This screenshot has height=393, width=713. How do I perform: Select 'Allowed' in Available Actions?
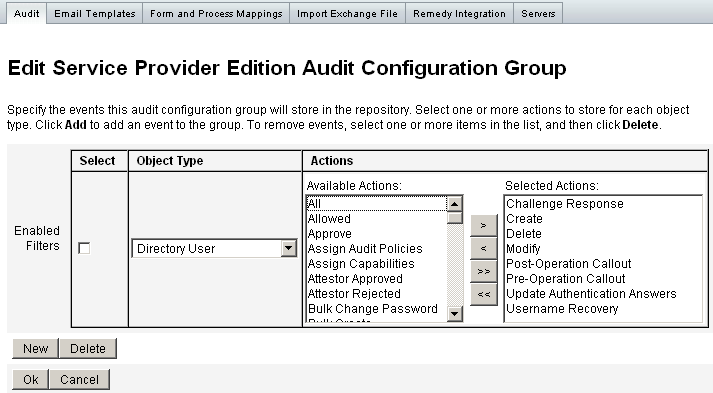click(x=377, y=219)
